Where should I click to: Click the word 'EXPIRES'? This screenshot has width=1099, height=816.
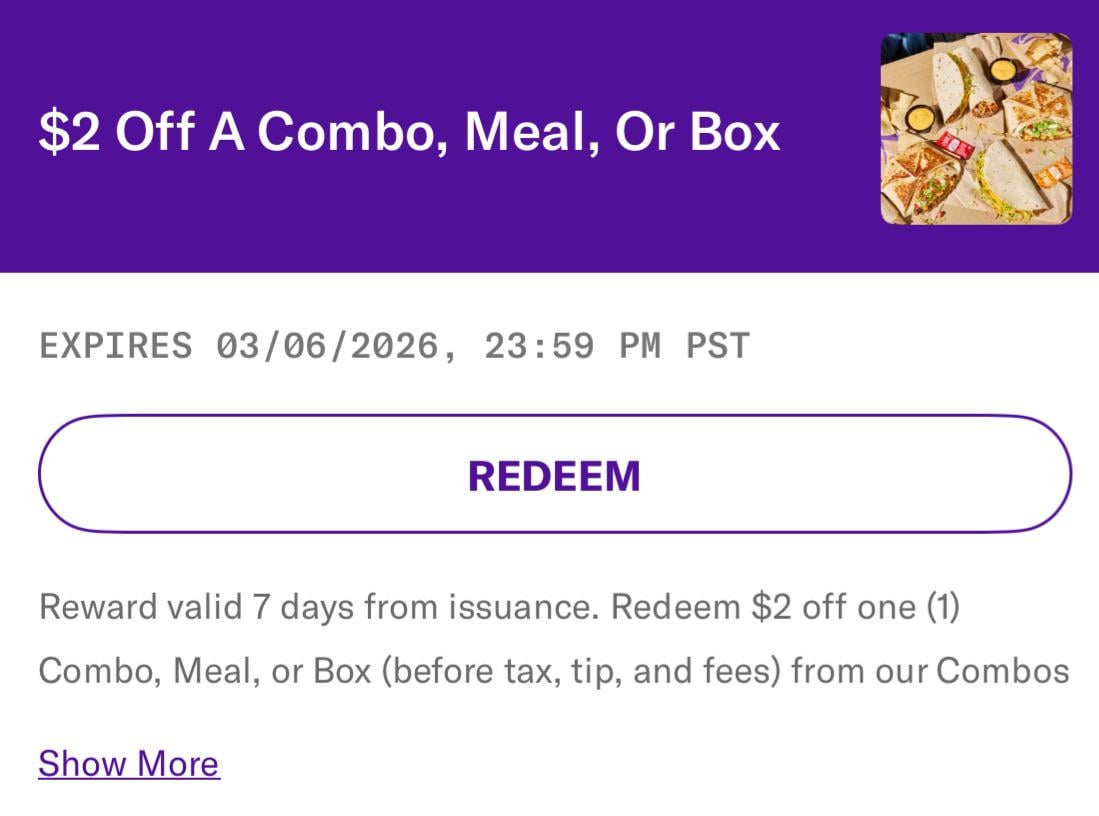[115, 346]
